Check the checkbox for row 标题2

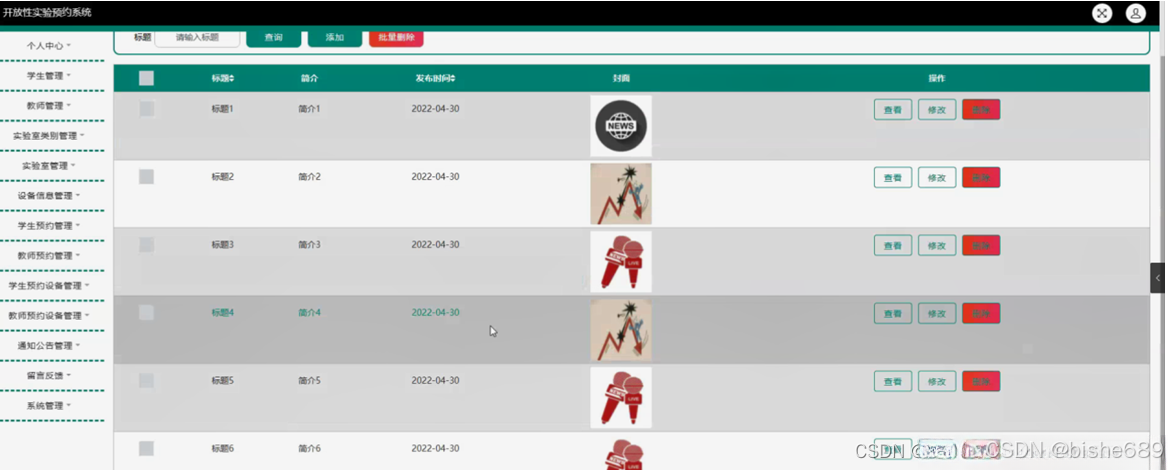pyautogui.click(x=147, y=177)
